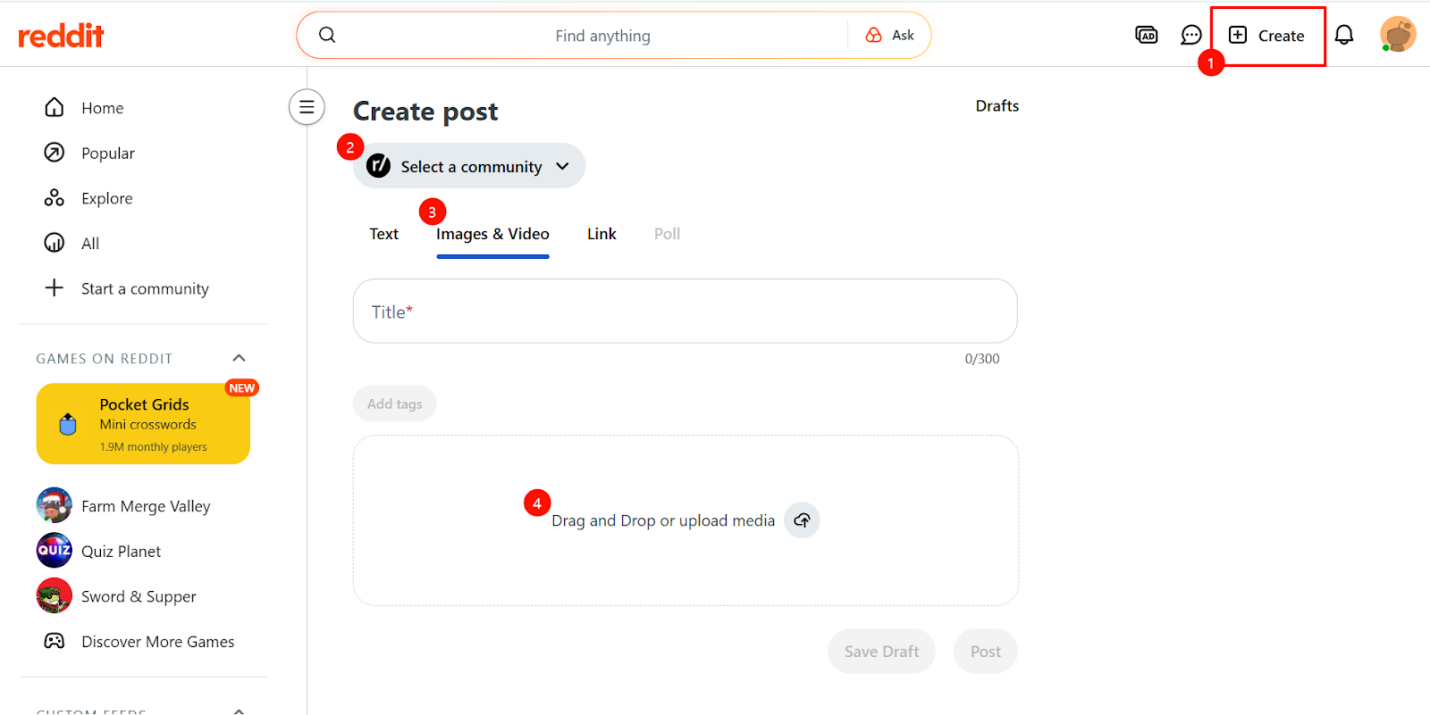The height and width of the screenshot is (715, 1430).
Task: Click Start a community
Action: [x=144, y=289]
